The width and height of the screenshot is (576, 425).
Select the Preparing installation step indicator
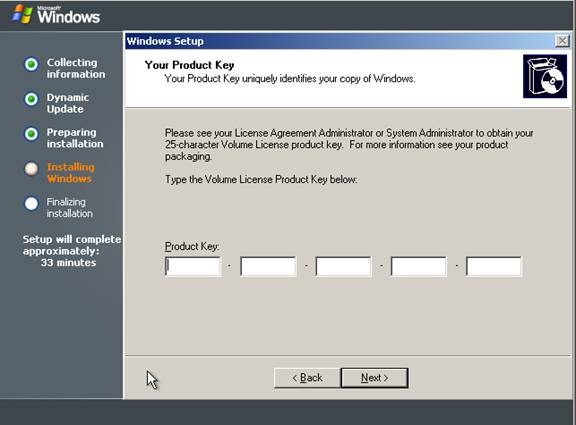click(31, 134)
